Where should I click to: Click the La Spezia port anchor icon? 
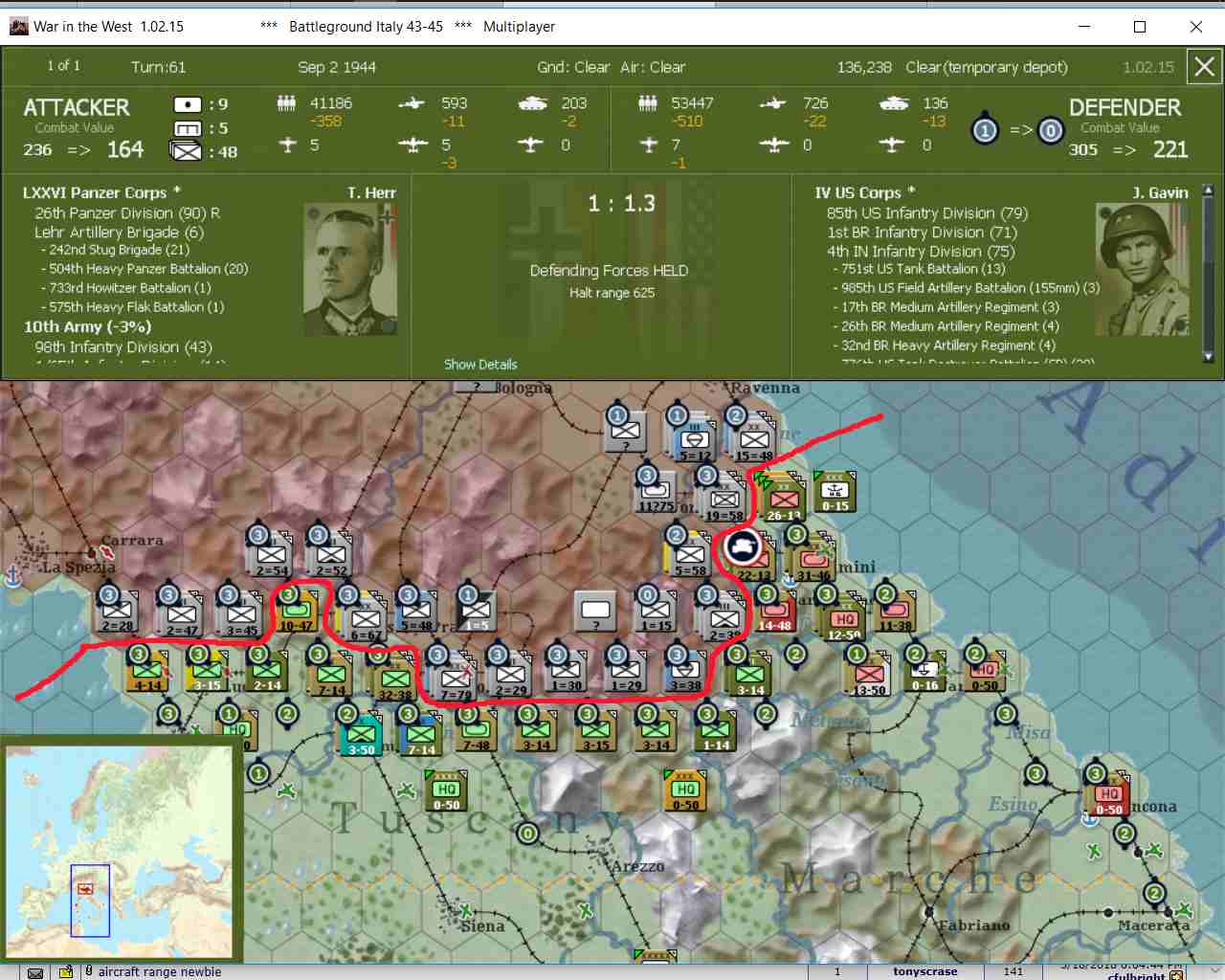pyautogui.click(x=13, y=576)
